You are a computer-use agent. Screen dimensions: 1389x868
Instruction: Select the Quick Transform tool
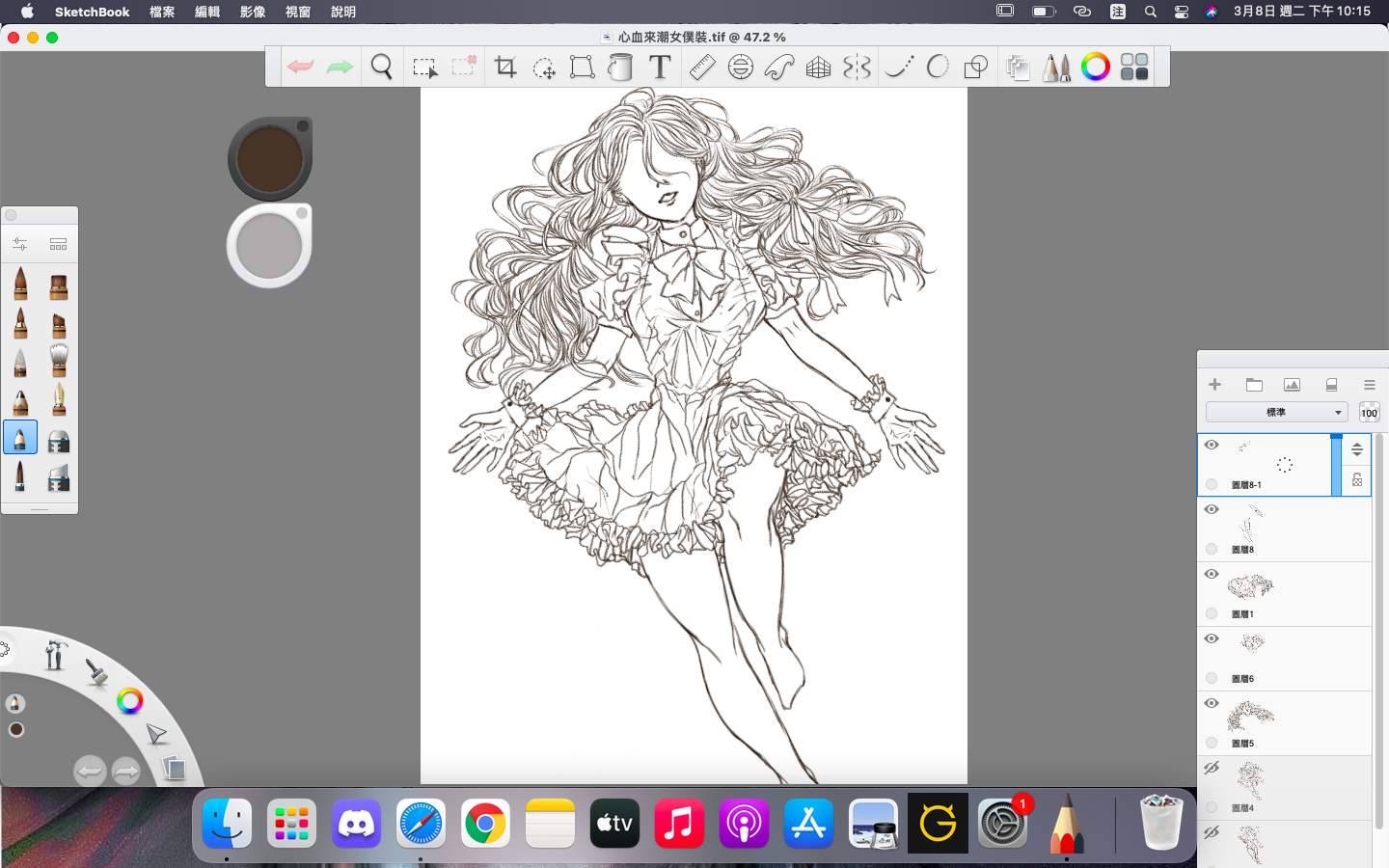click(x=544, y=68)
